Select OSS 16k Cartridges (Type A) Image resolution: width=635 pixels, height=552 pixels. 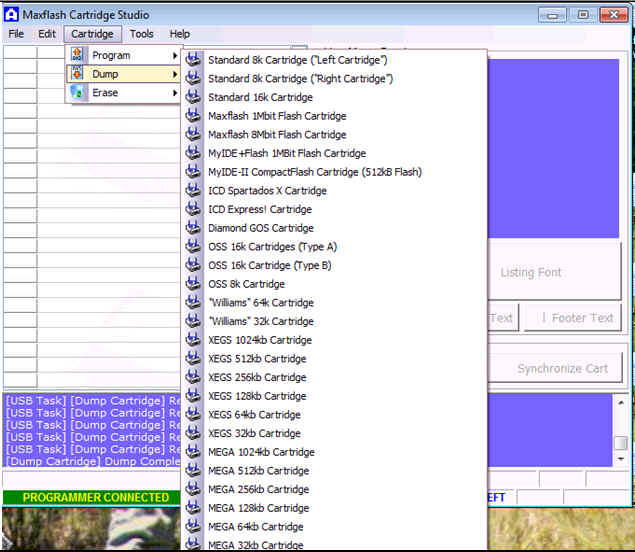tap(272, 247)
